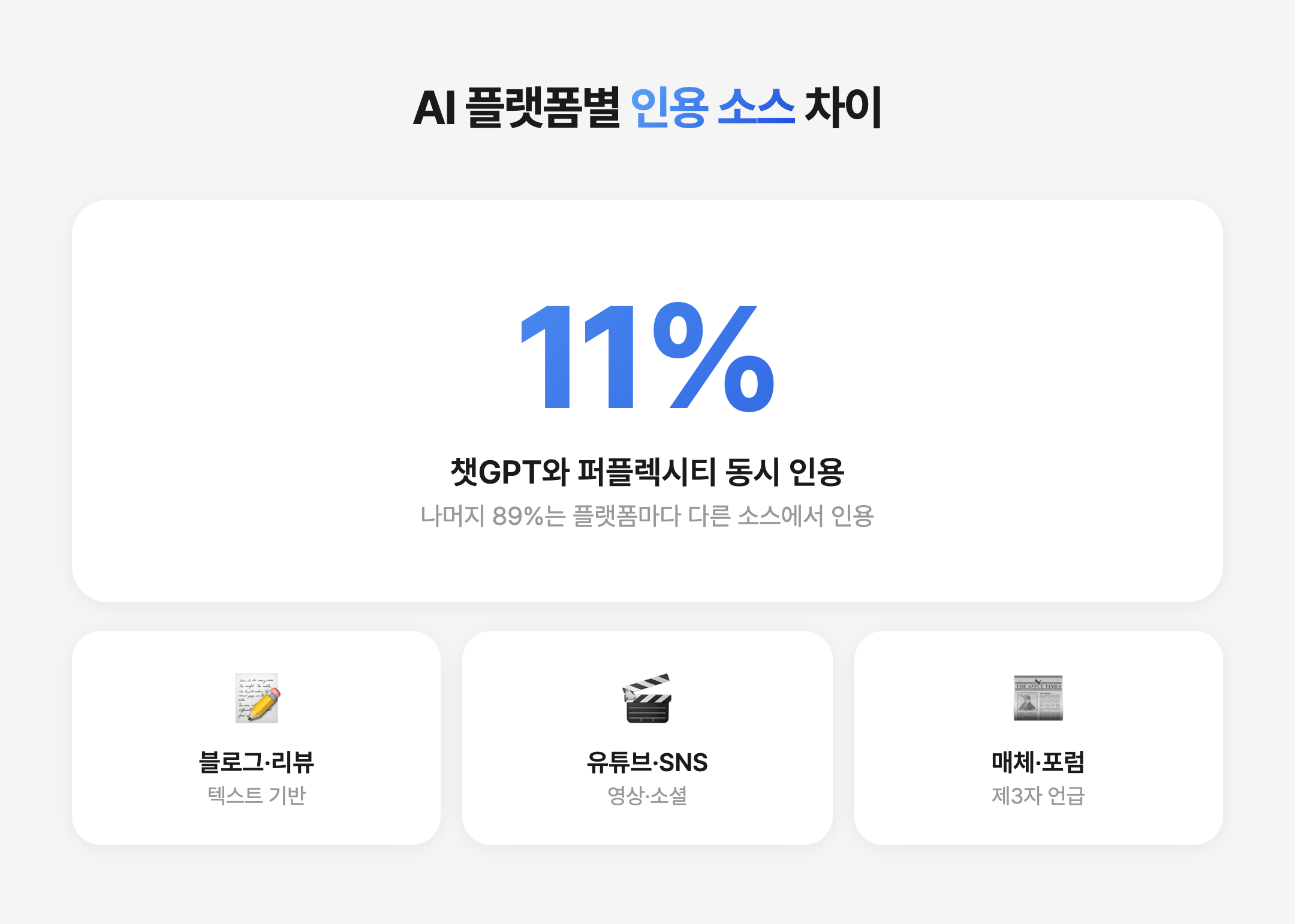This screenshot has width=1295, height=924.
Task: Select the 매체·포럼 card heading
Action: (x=1038, y=762)
